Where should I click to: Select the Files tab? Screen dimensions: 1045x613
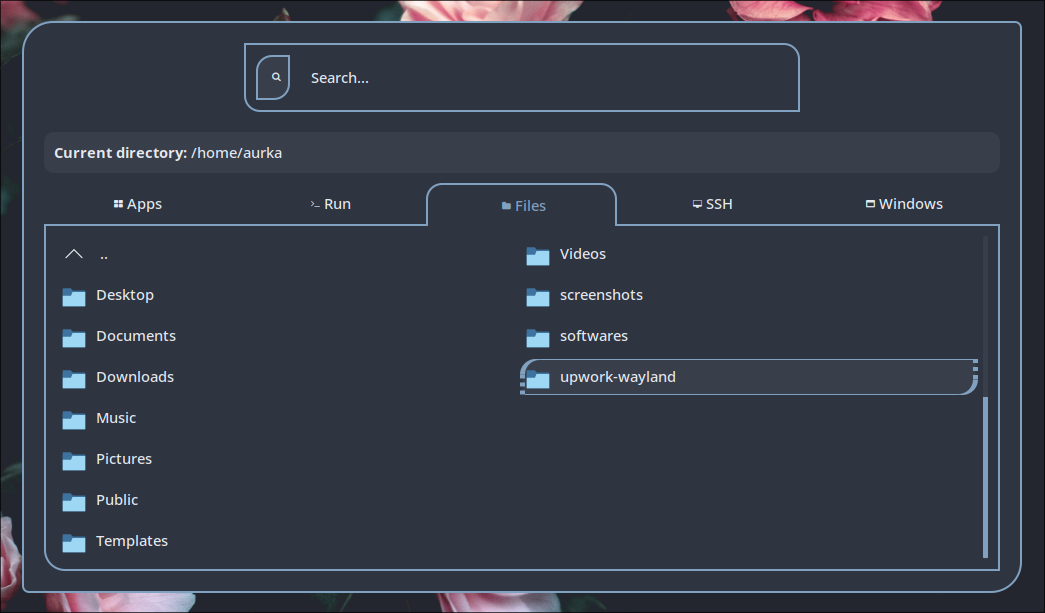pos(523,206)
